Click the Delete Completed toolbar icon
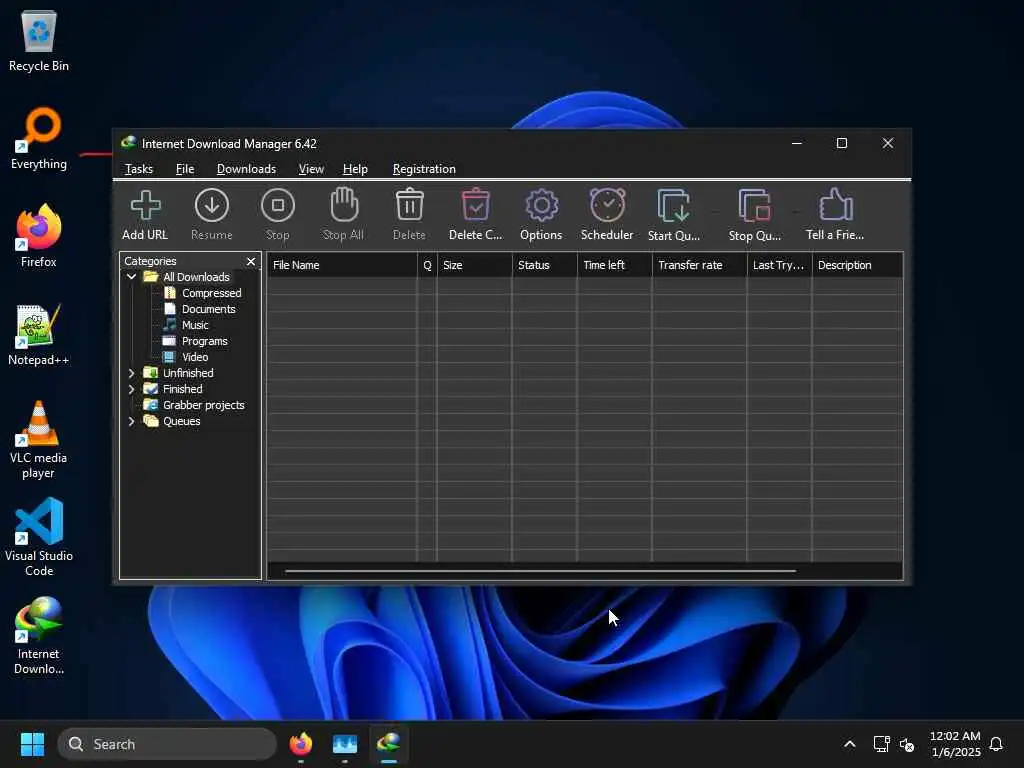Image resolution: width=1024 pixels, height=768 pixels. pos(475,205)
